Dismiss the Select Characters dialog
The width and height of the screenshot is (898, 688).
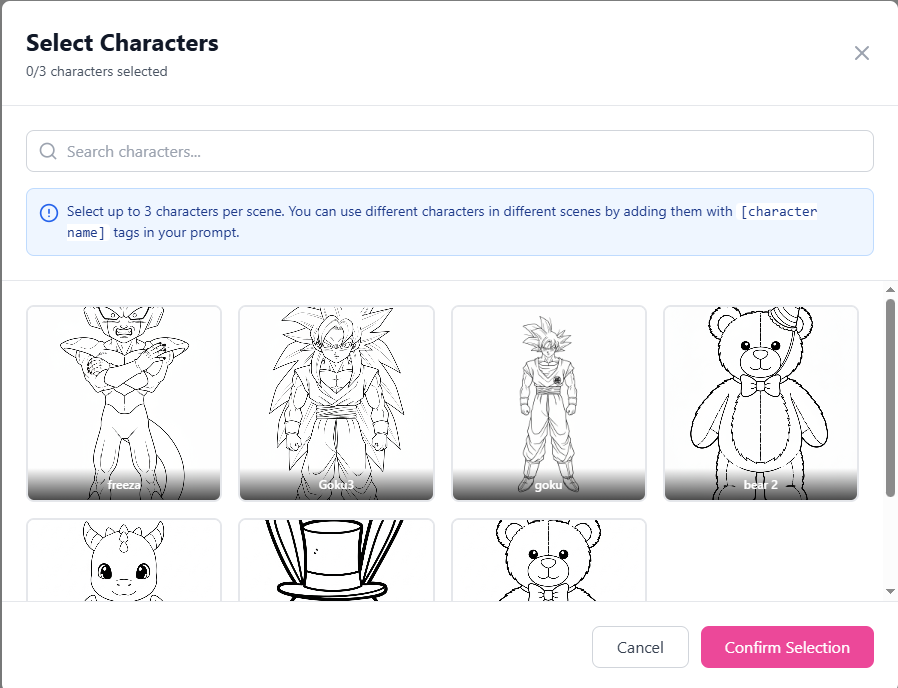tap(862, 53)
